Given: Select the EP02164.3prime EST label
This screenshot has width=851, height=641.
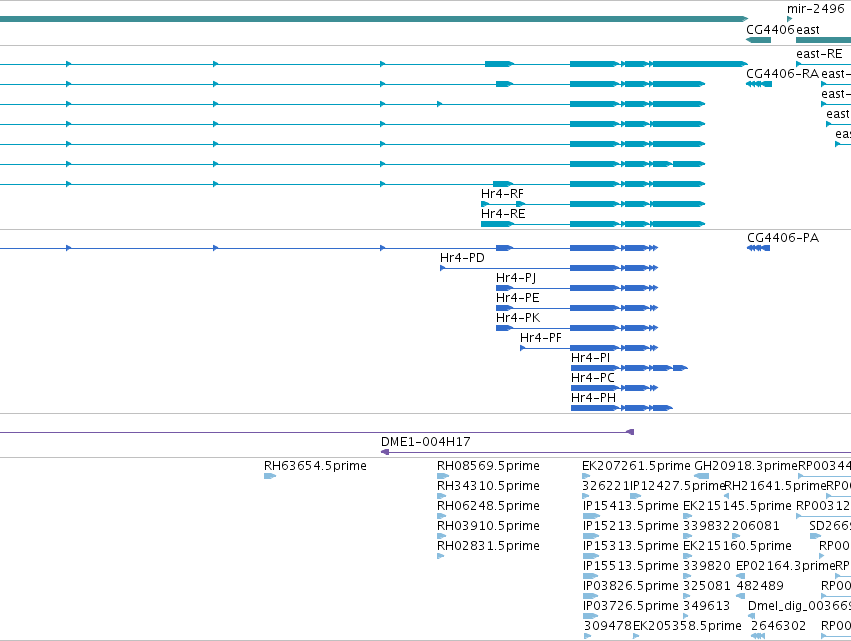Looking at the screenshot, I should tap(785, 566).
